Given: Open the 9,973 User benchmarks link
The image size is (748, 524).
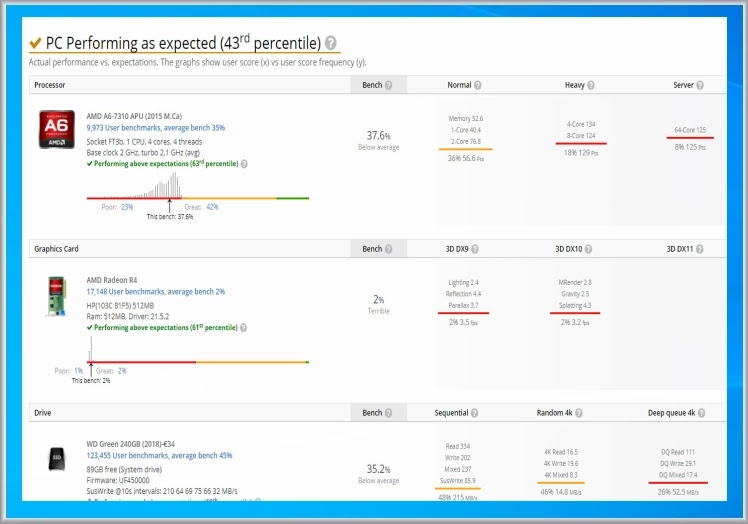Looking at the screenshot, I should (x=156, y=128).
